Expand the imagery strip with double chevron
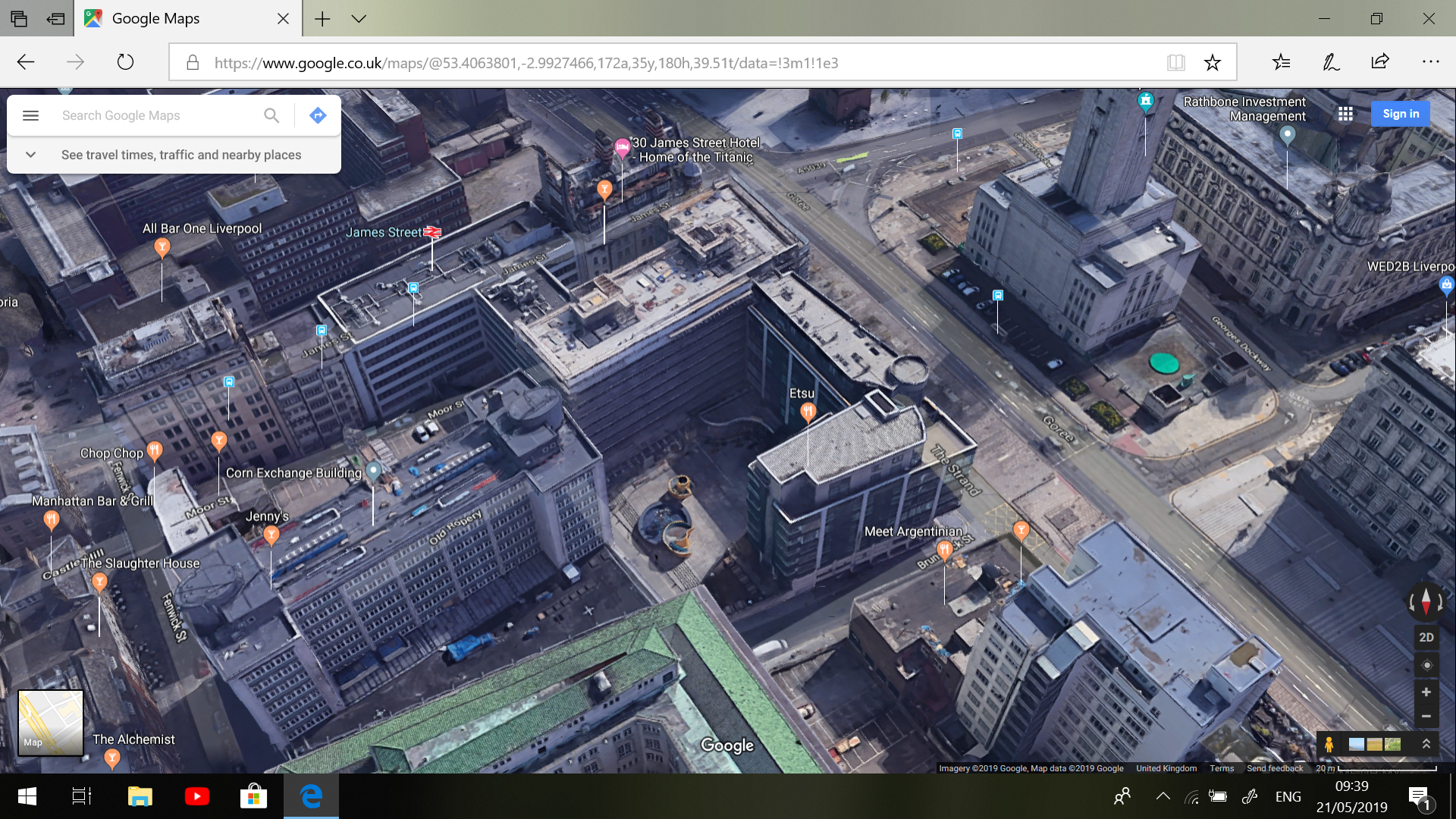The image size is (1456, 819). [x=1426, y=744]
